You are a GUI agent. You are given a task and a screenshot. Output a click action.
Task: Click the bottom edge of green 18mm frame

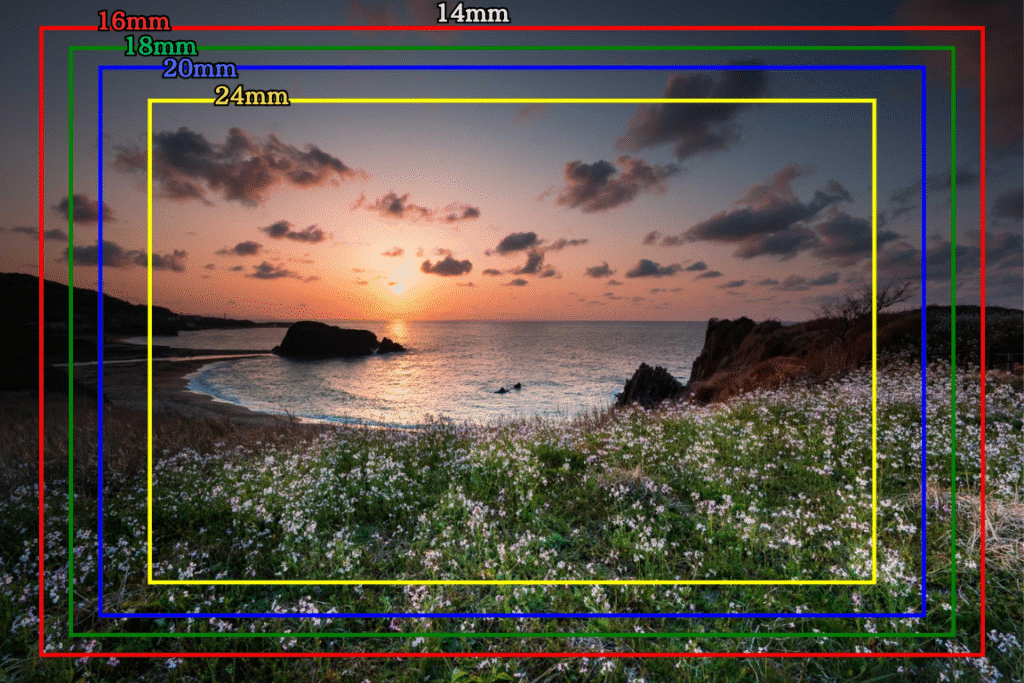pos(512,634)
